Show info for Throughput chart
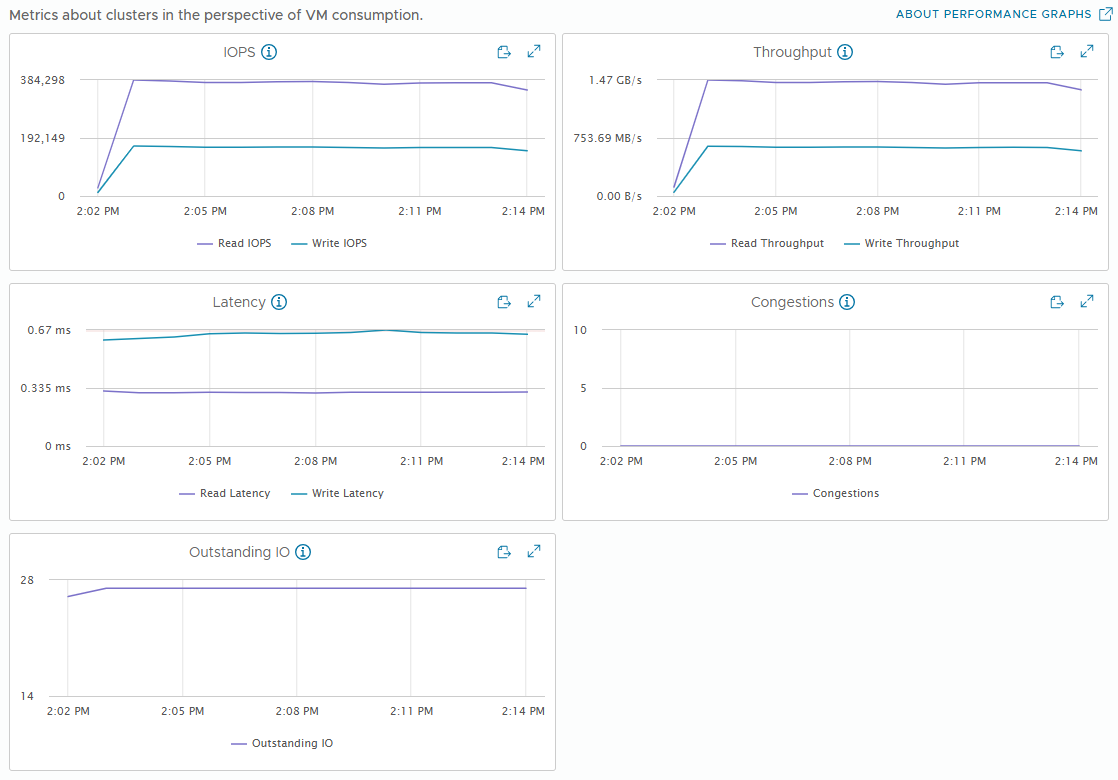 click(845, 52)
